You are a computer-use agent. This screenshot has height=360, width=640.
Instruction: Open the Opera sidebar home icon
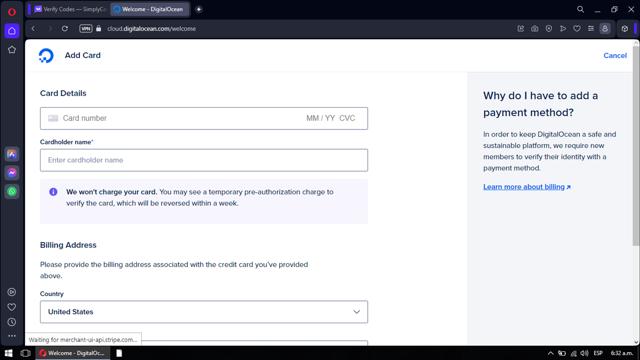(x=12, y=31)
